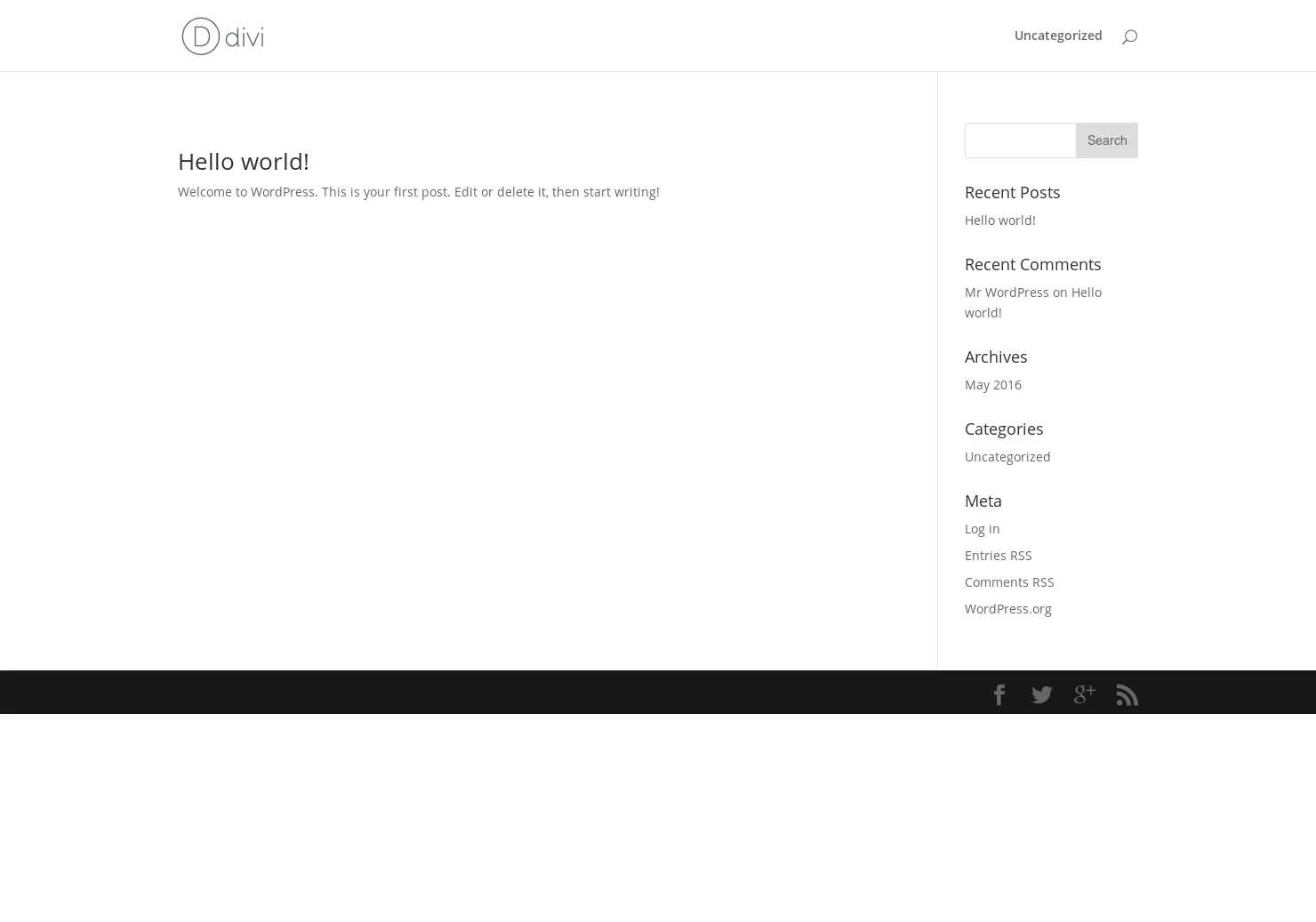Click the Recent Comments heading
The image size is (1316, 922).
[1033, 264]
